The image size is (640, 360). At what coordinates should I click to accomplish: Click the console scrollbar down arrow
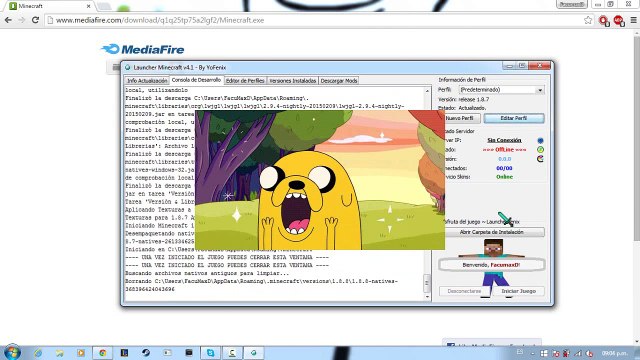click(x=427, y=297)
